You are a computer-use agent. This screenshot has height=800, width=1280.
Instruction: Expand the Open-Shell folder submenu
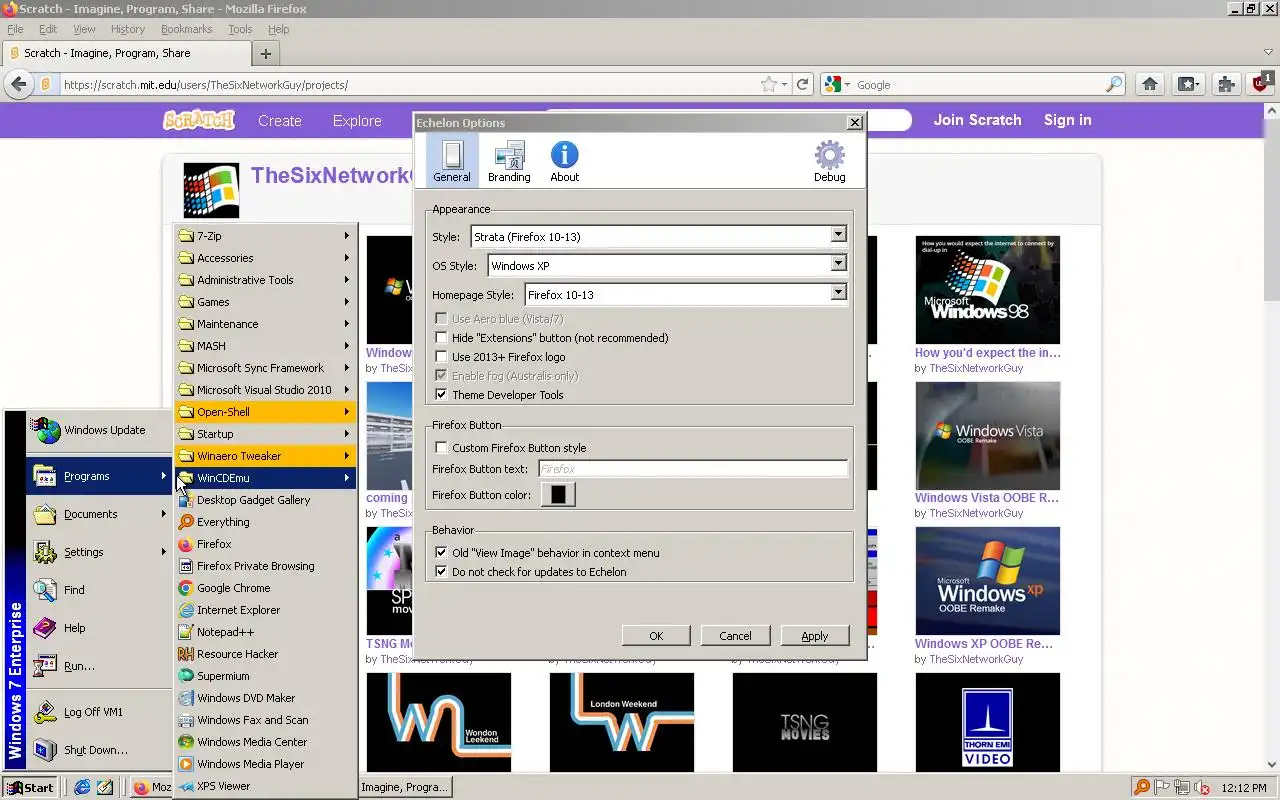tap(265, 412)
